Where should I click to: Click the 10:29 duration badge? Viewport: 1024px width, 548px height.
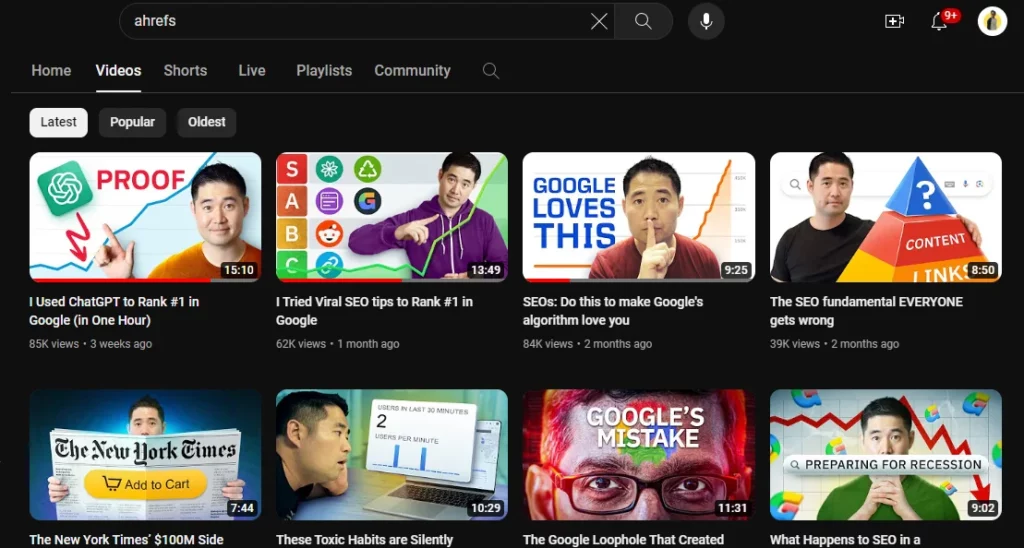(x=485, y=508)
